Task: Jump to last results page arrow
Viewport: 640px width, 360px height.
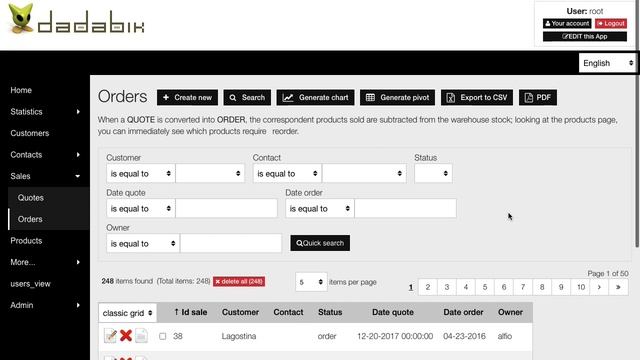Action: (x=618, y=287)
